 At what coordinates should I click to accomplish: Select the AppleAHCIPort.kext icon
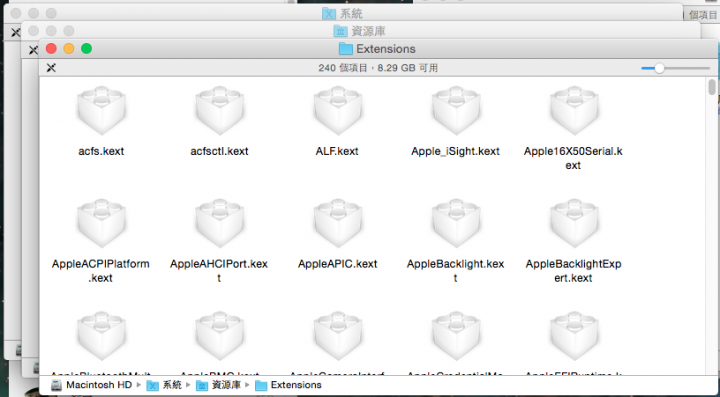(219, 223)
